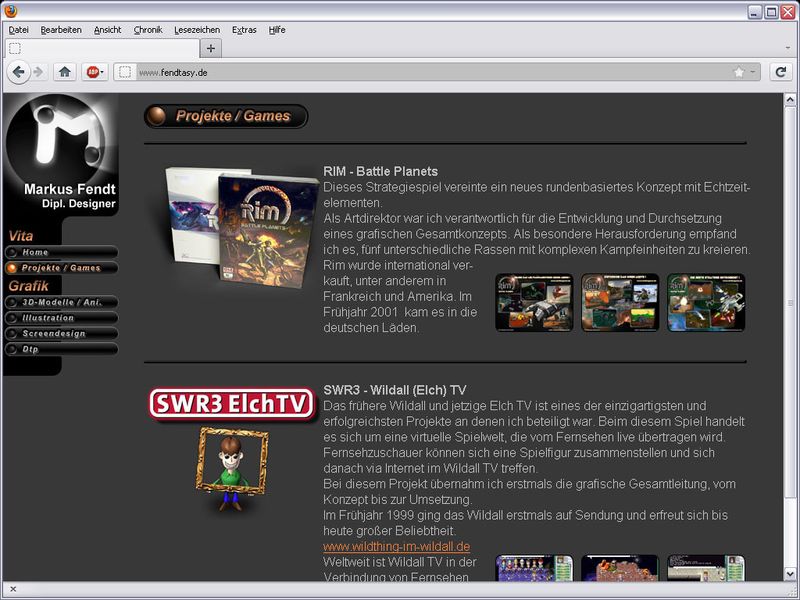Reload the page with the refresh button
This screenshot has height=600, width=800.
coord(781,72)
